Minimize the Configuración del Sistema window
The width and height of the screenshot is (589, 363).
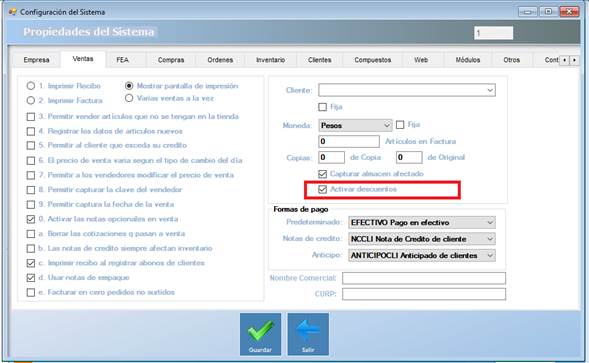click(x=527, y=12)
